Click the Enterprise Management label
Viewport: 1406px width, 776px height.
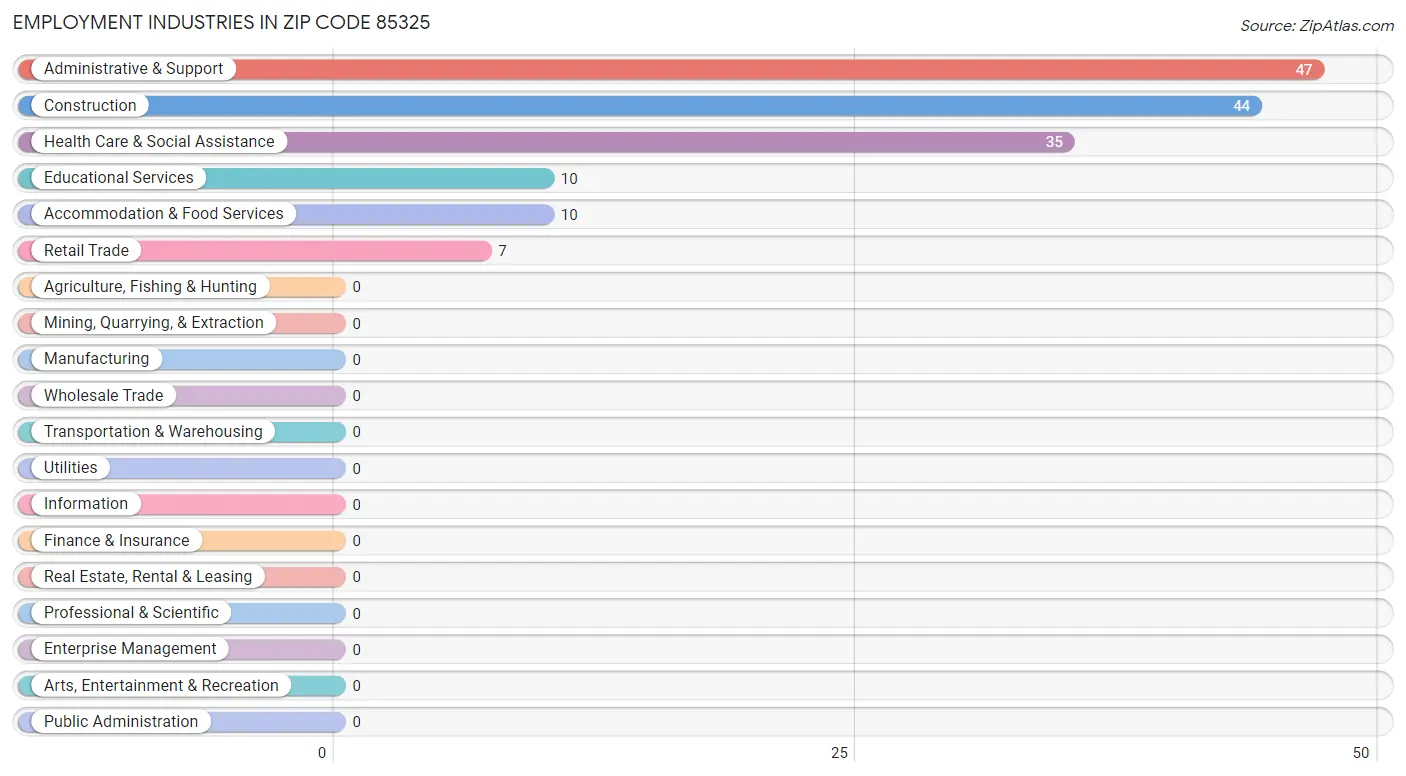point(130,648)
